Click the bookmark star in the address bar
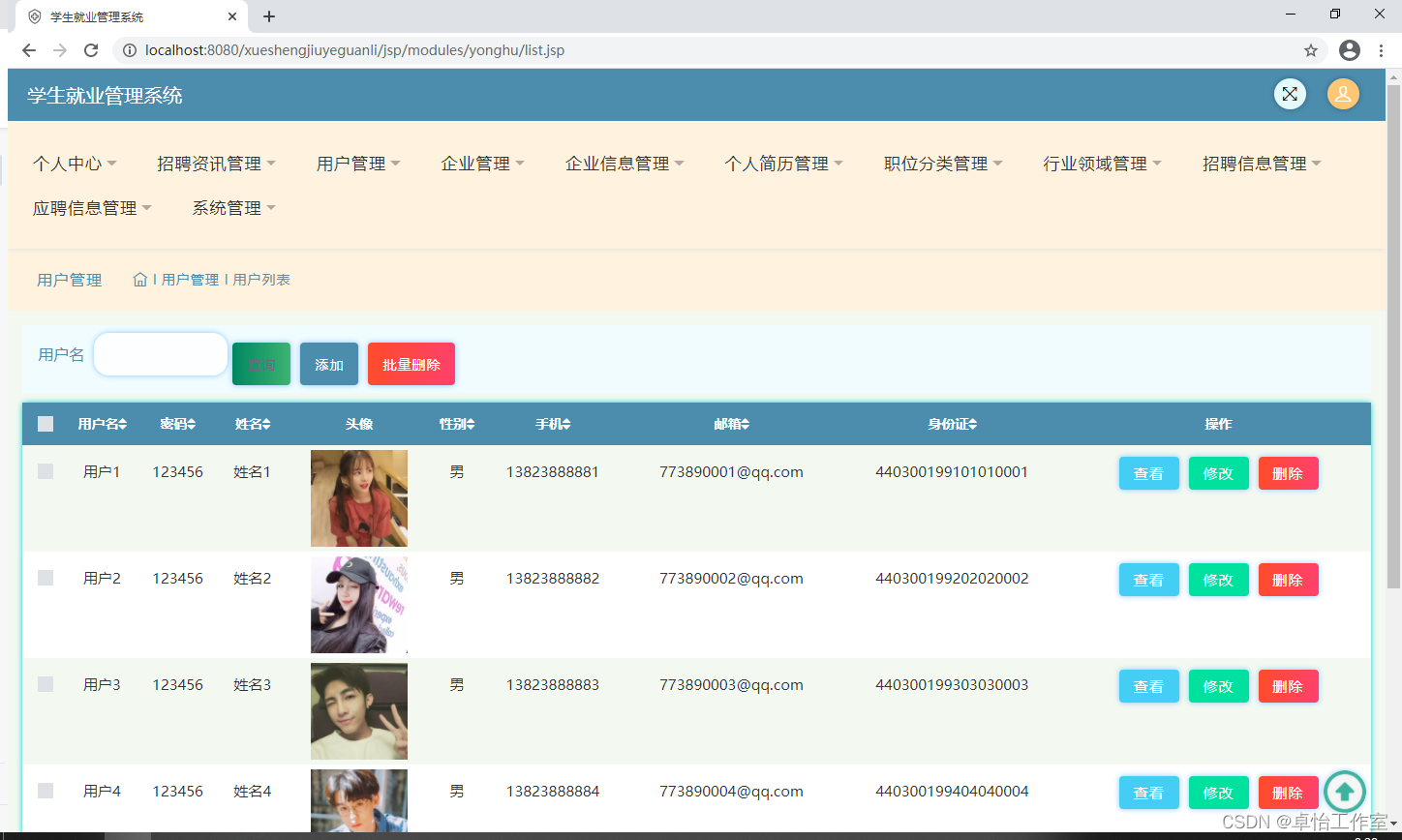 pyautogui.click(x=1310, y=50)
